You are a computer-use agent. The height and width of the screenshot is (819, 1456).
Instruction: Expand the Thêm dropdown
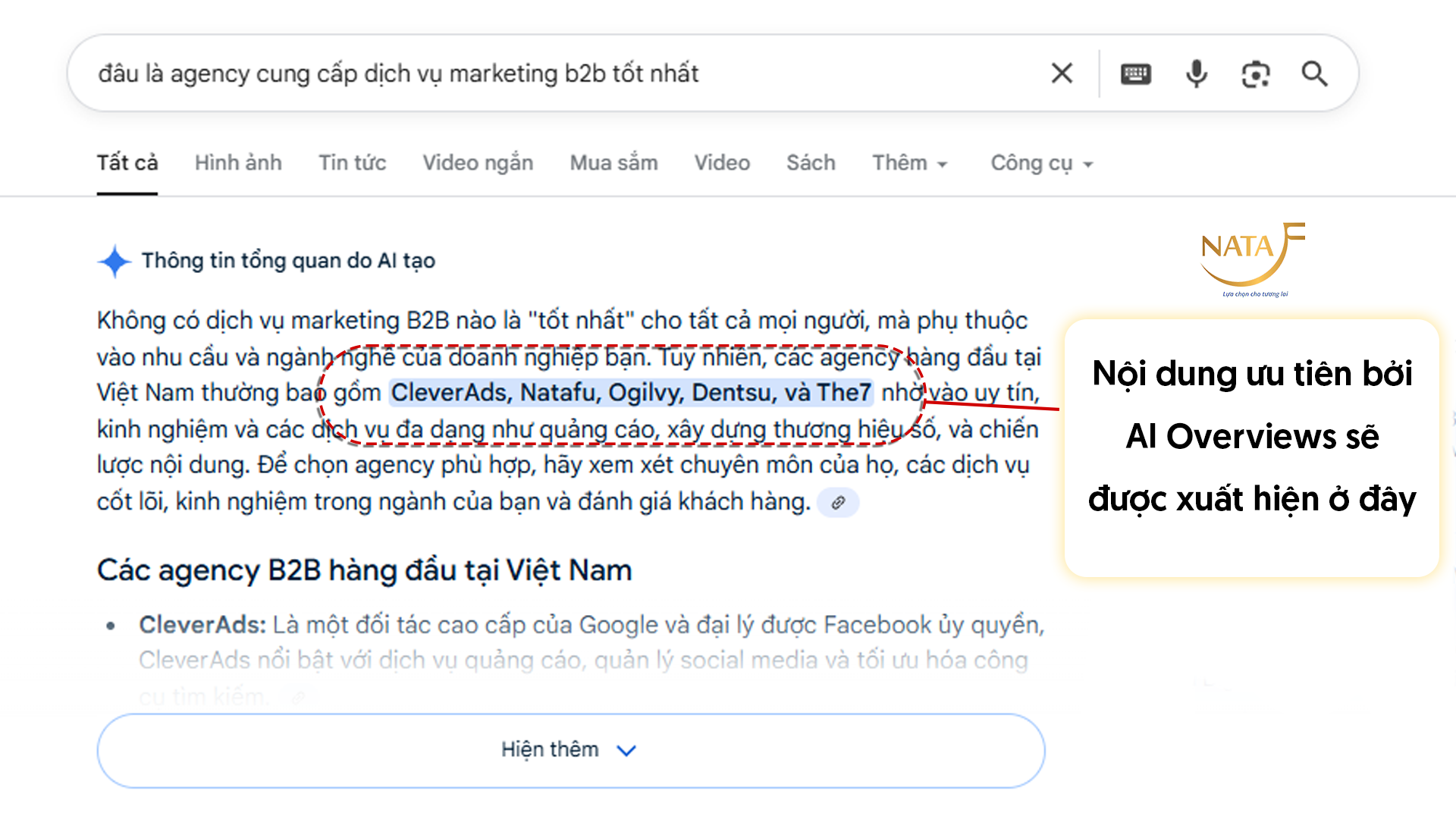pos(909,163)
